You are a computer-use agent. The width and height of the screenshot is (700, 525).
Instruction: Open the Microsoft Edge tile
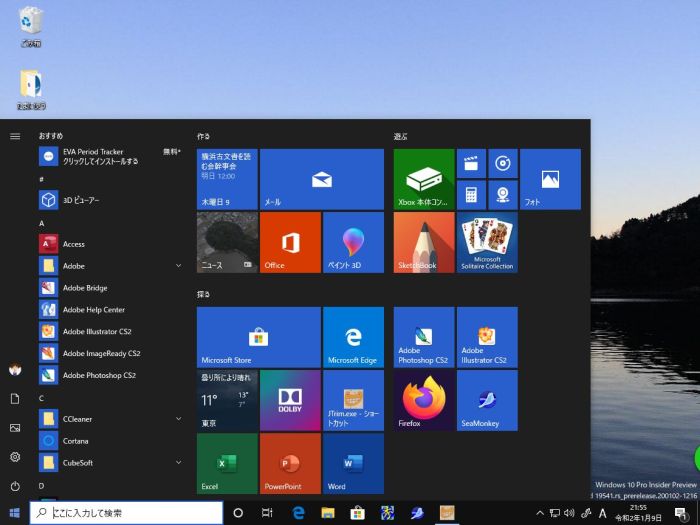coord(353,337)
